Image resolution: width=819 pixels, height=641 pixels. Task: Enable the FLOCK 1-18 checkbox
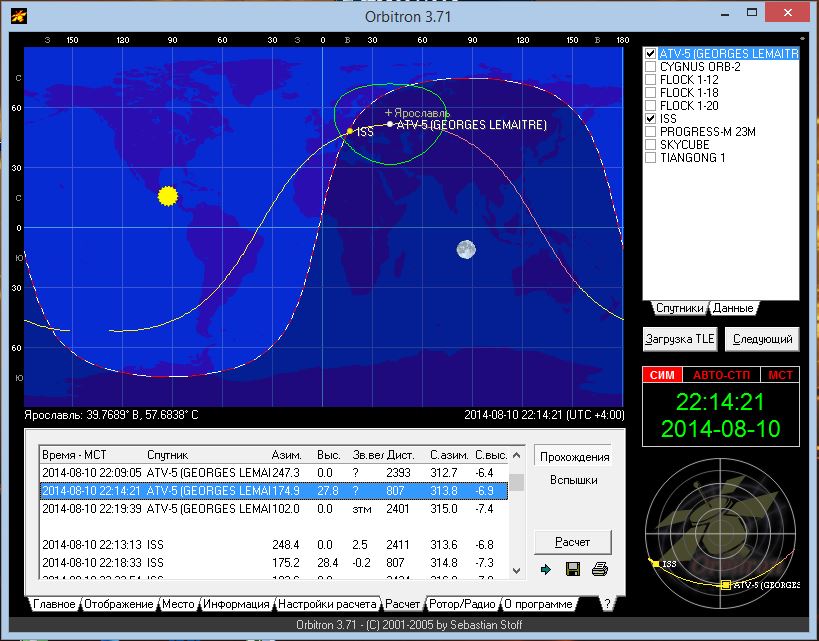coord(650,92)
